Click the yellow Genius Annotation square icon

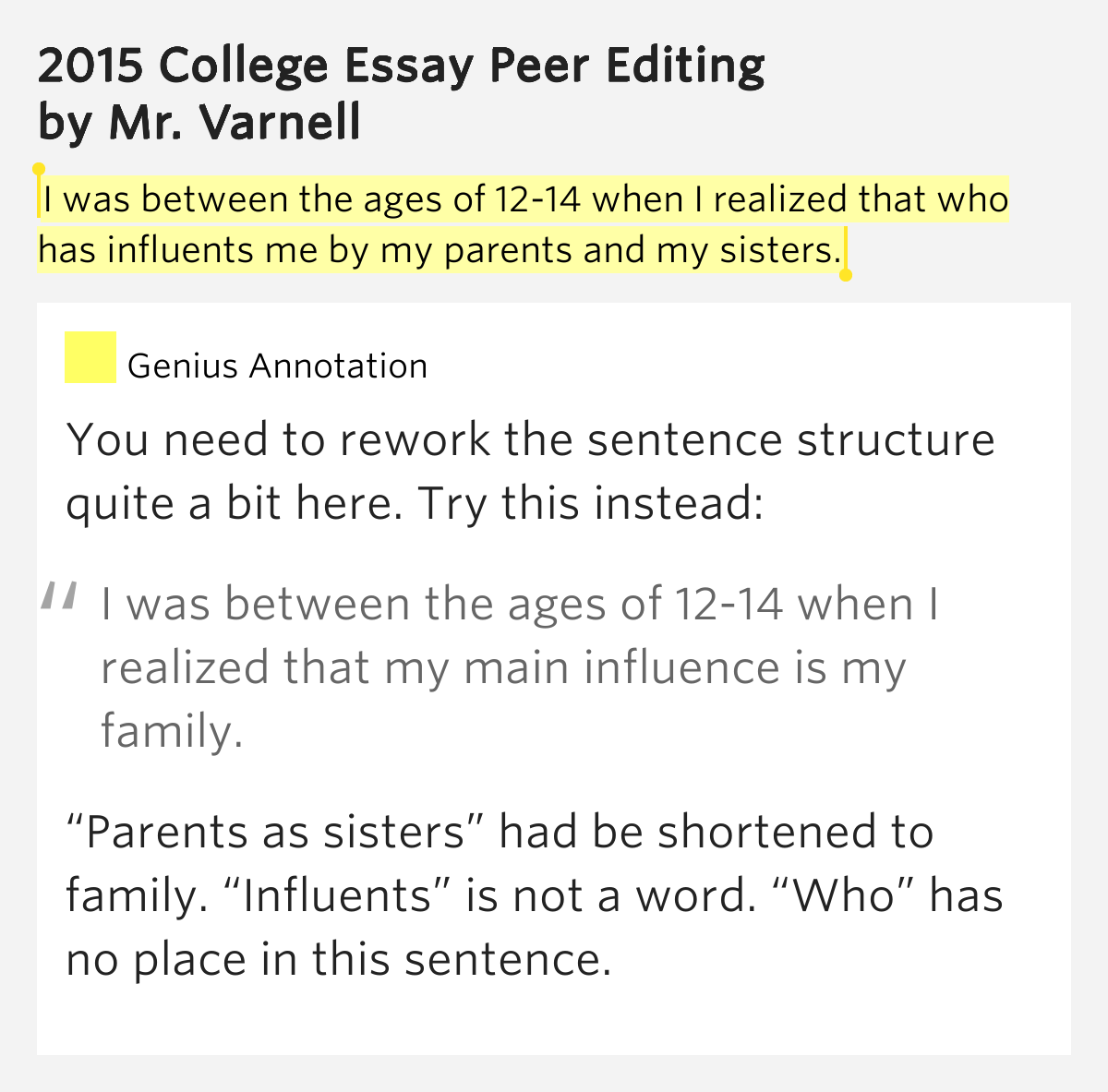[90, 357]
